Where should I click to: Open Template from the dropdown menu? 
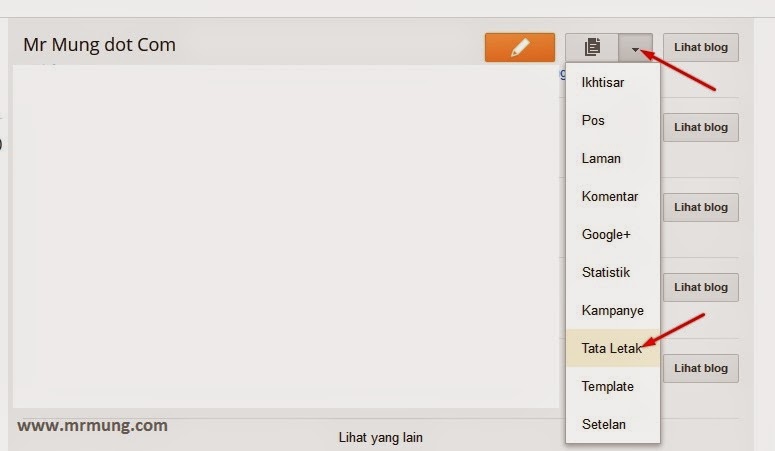click(x=612, y=386)
